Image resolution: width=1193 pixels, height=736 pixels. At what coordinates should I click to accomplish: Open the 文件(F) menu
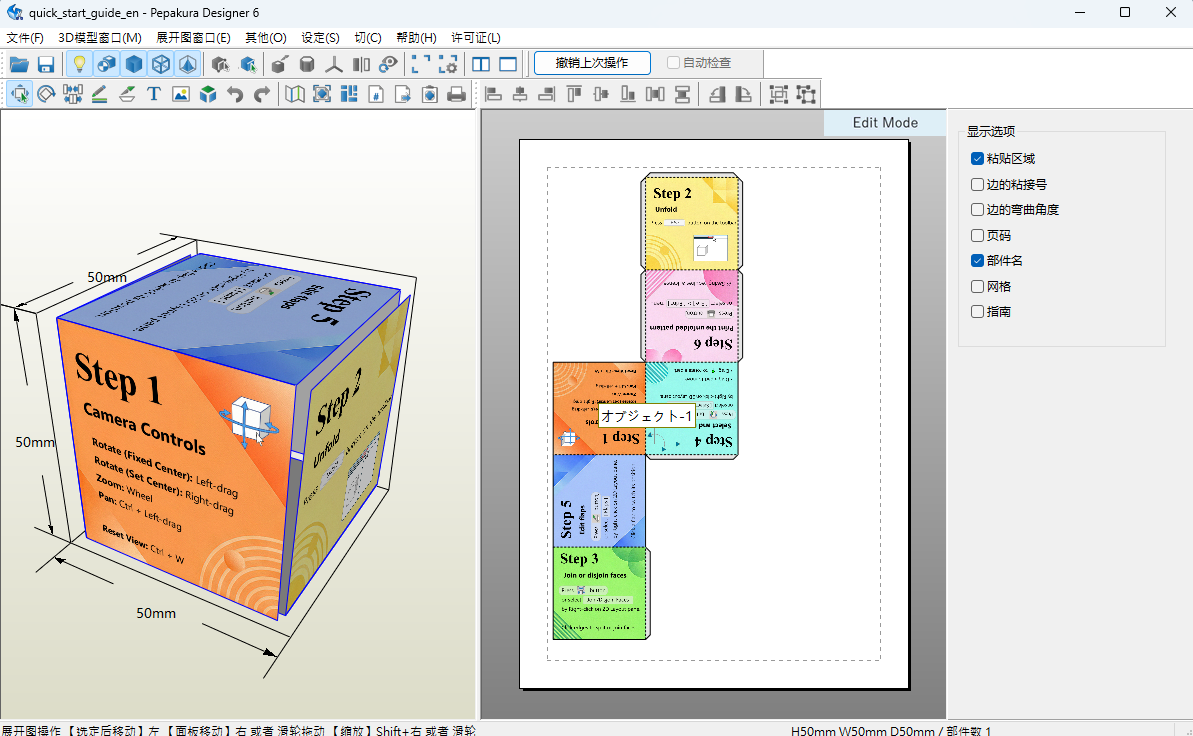coord(25,37)
